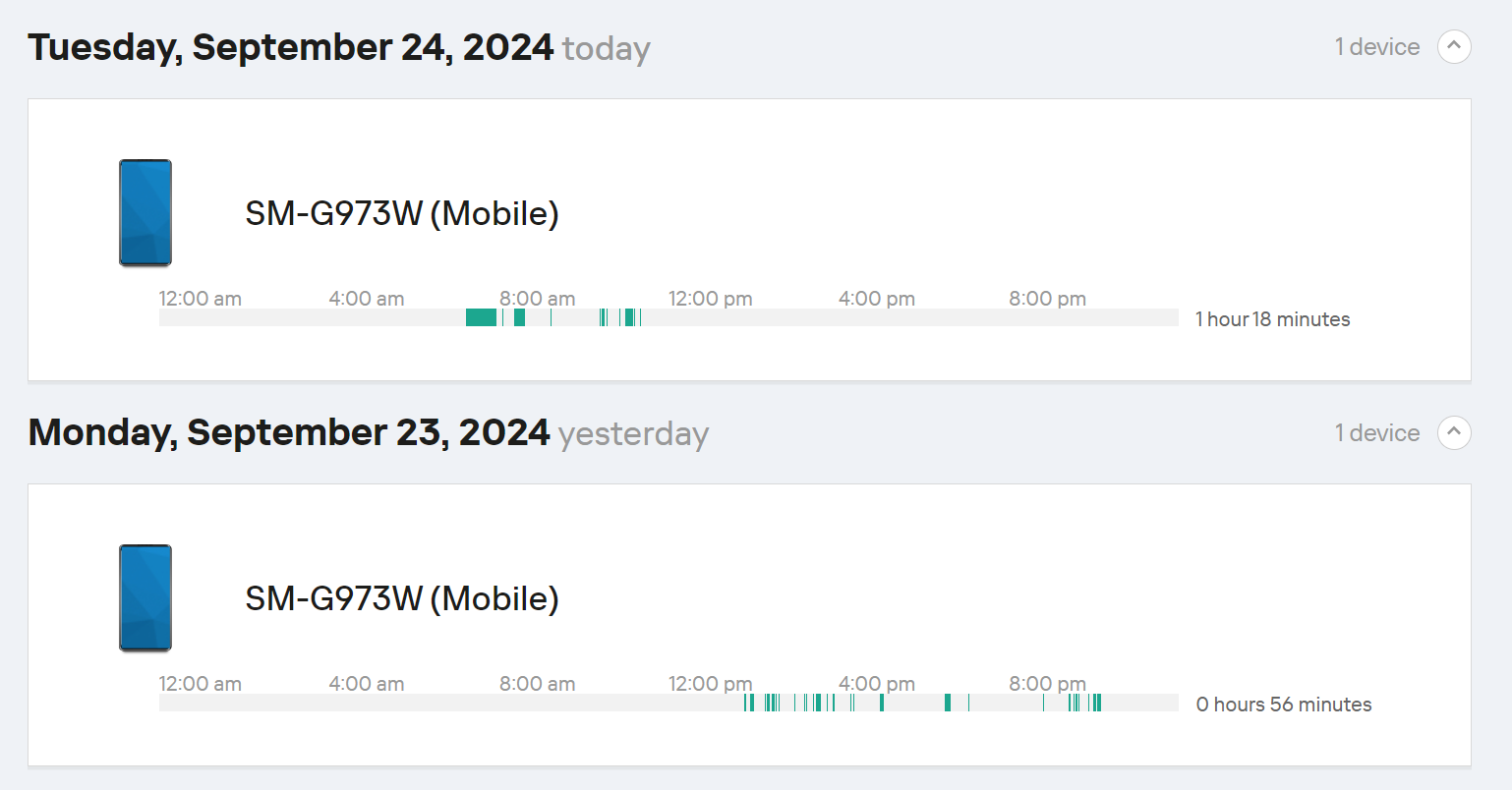Click the '1 hour 18 minutes' total
Viewport: 1512px width, 790px height.
(x=1272, y=319)
